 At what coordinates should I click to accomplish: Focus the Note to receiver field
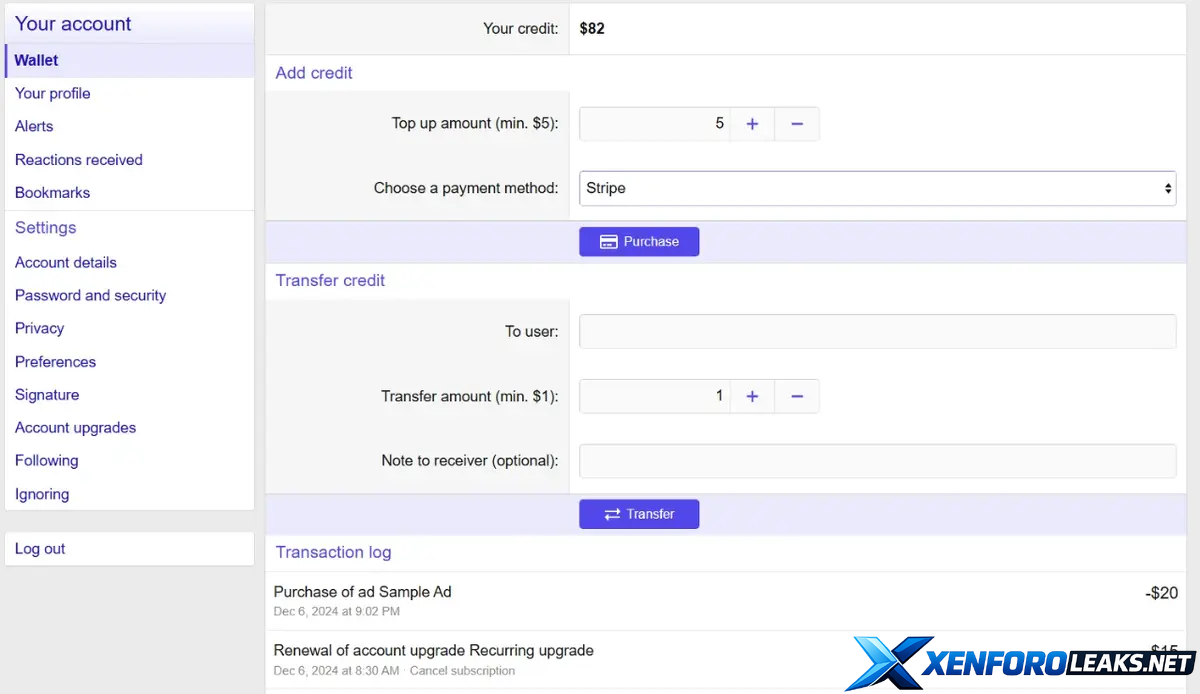pos(877,461)
